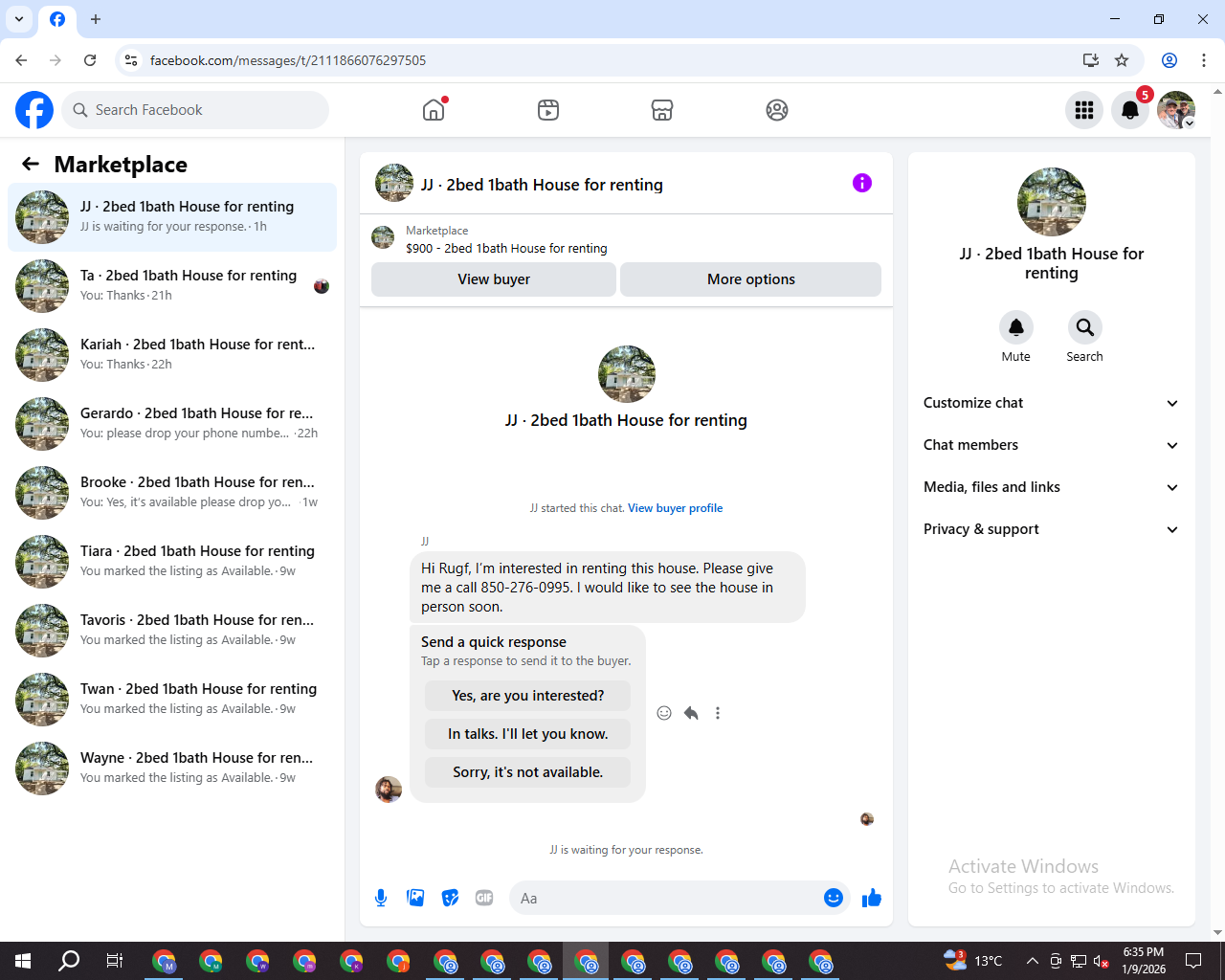
Task: Click the browser address bar URL
Action: tap(288, 60)
